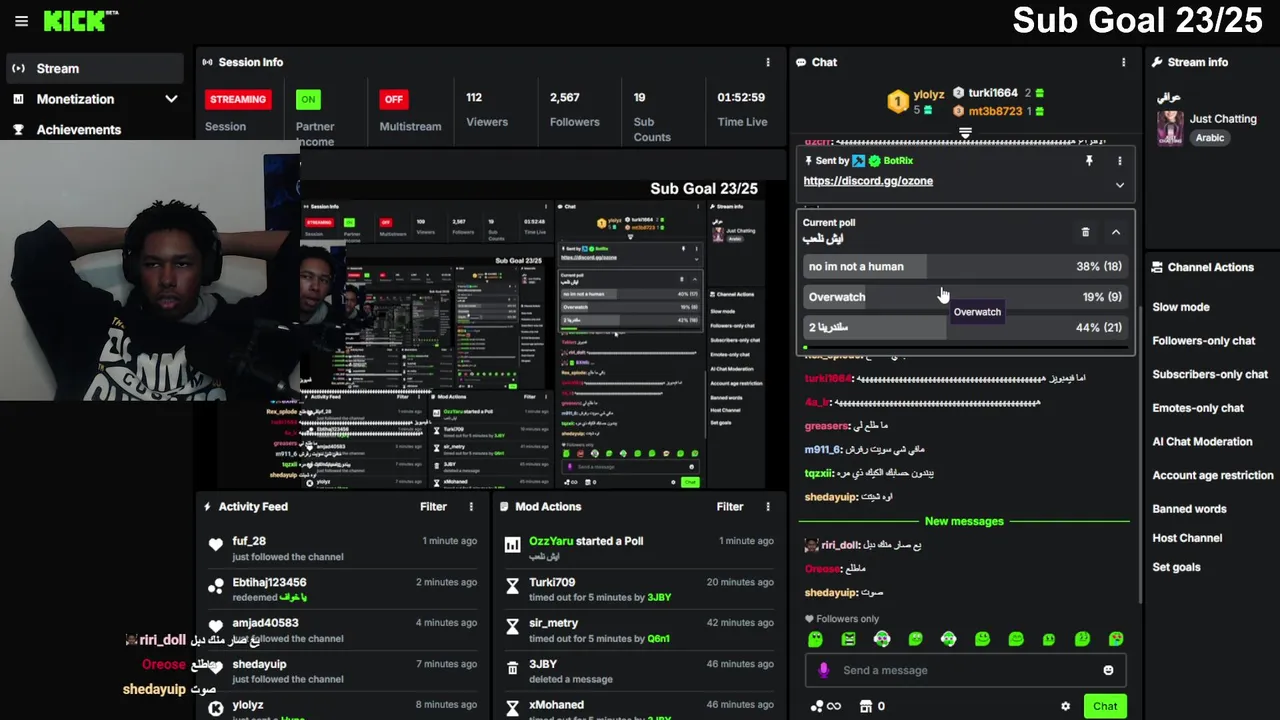Expand the gifters leaderboard handle
Screen dimensions: 1280x720
[x=965, y=132]
